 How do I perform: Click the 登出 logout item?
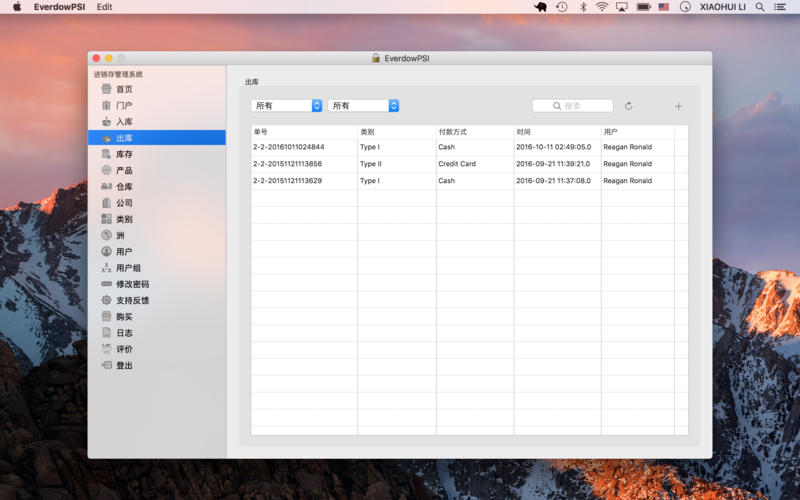pos(124,366)
